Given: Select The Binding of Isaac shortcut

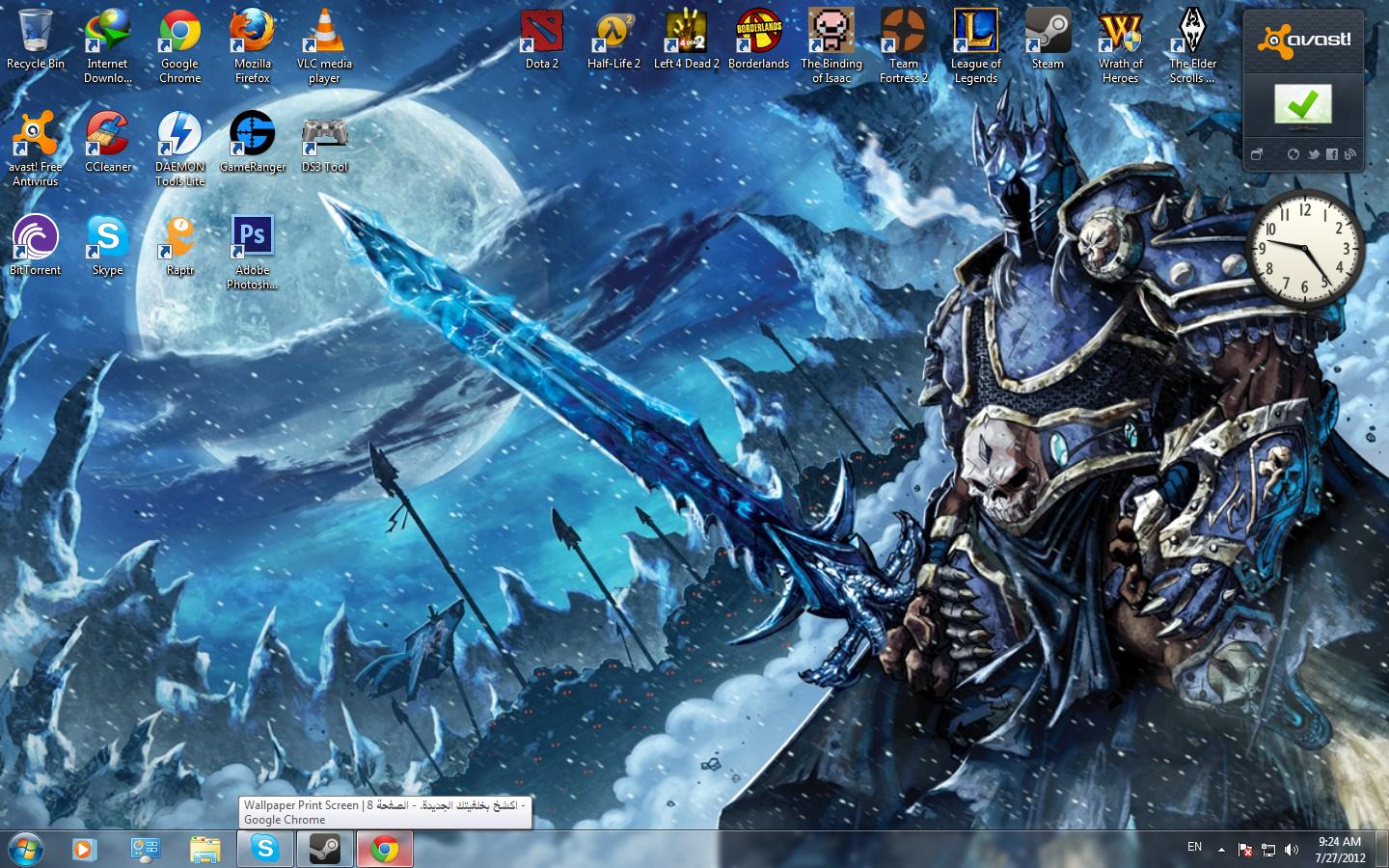Looking at the screenshot, I should 831,47.
